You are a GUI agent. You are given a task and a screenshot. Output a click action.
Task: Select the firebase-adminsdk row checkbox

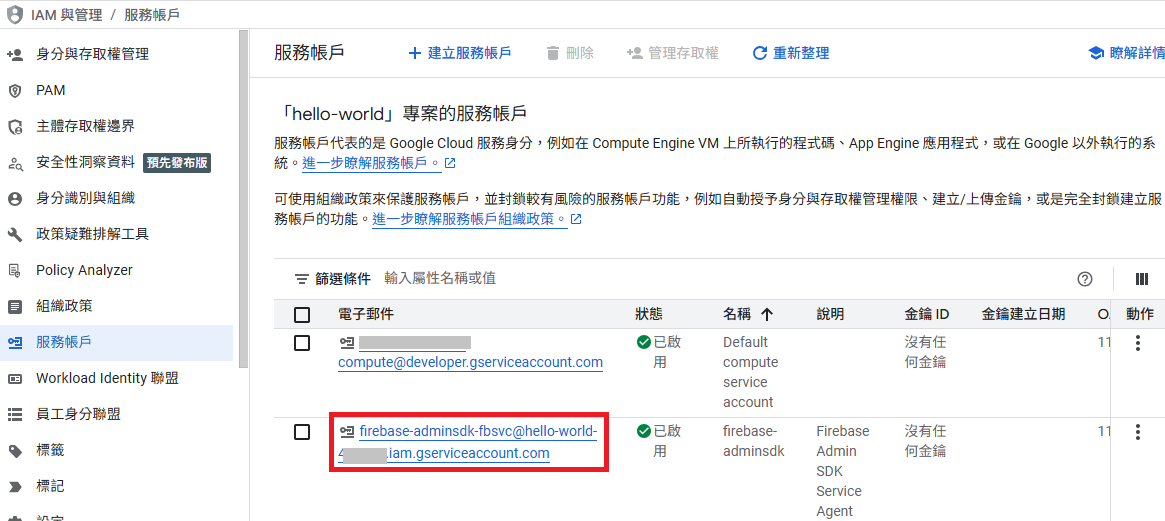pyautogui.click(x=302, y=432)
